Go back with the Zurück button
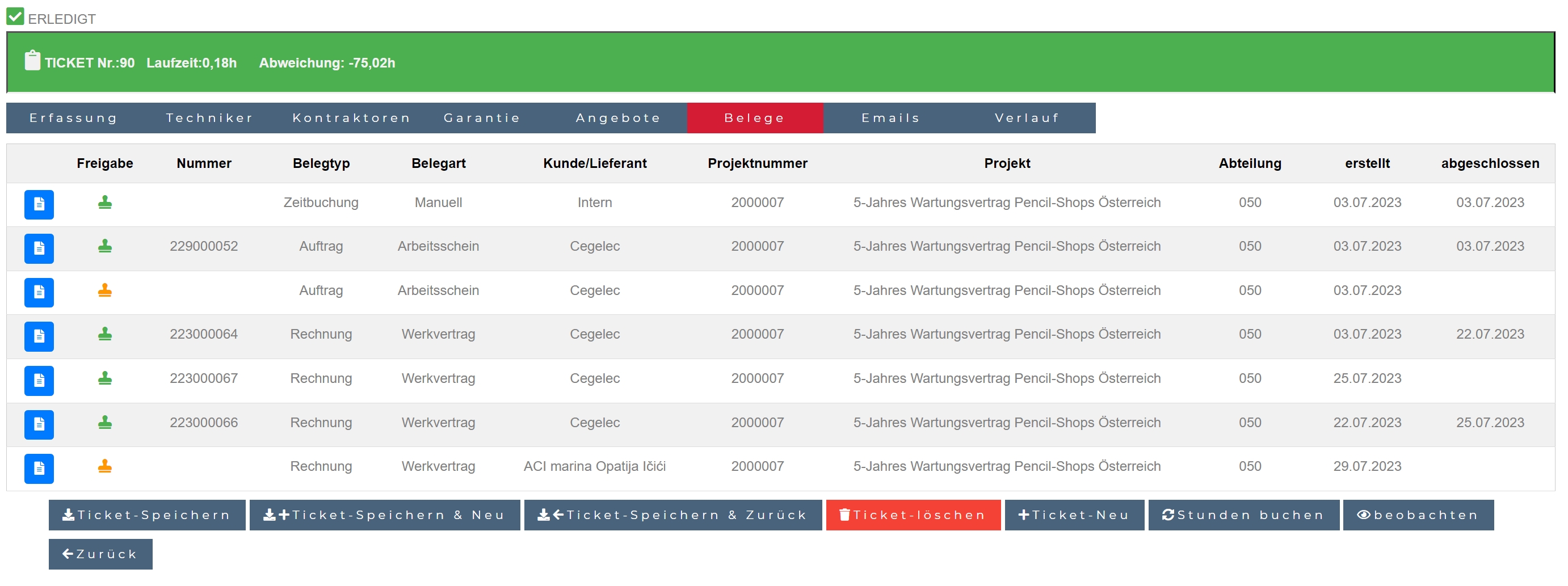Viewport: 1568px width, 586px height. (100, 554)
